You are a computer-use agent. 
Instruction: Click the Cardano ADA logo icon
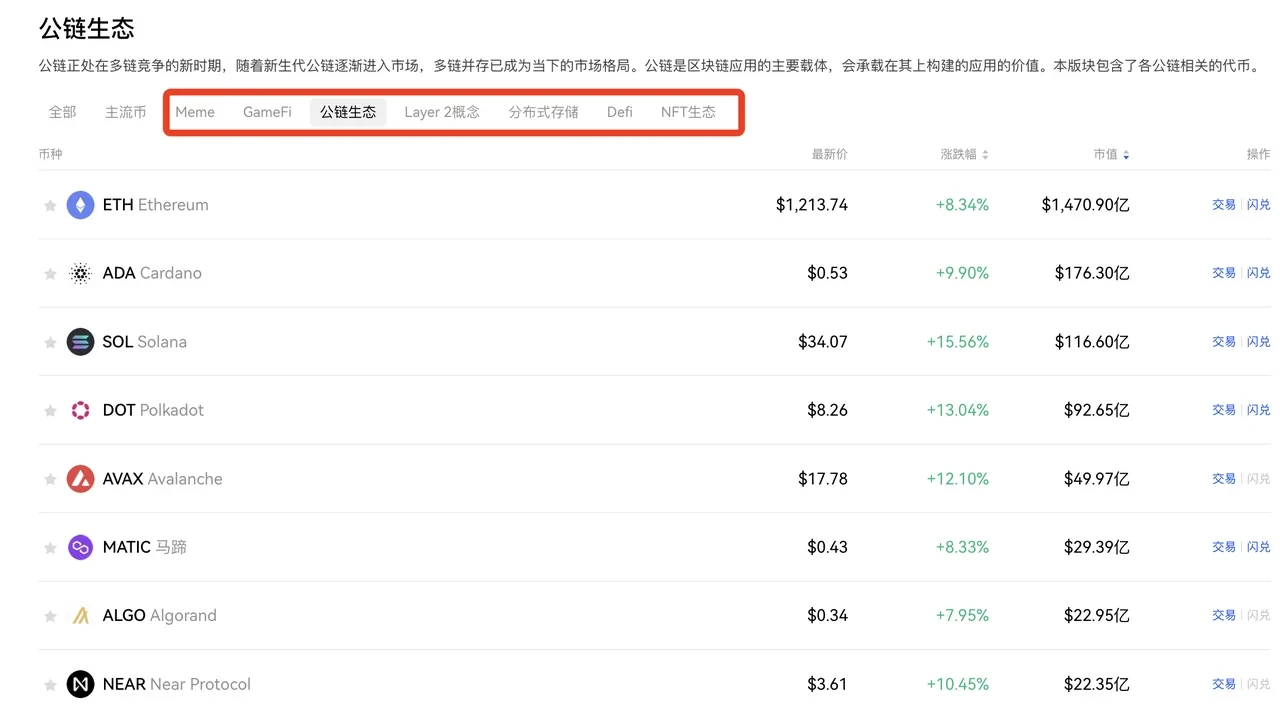[x=80, y=273]
